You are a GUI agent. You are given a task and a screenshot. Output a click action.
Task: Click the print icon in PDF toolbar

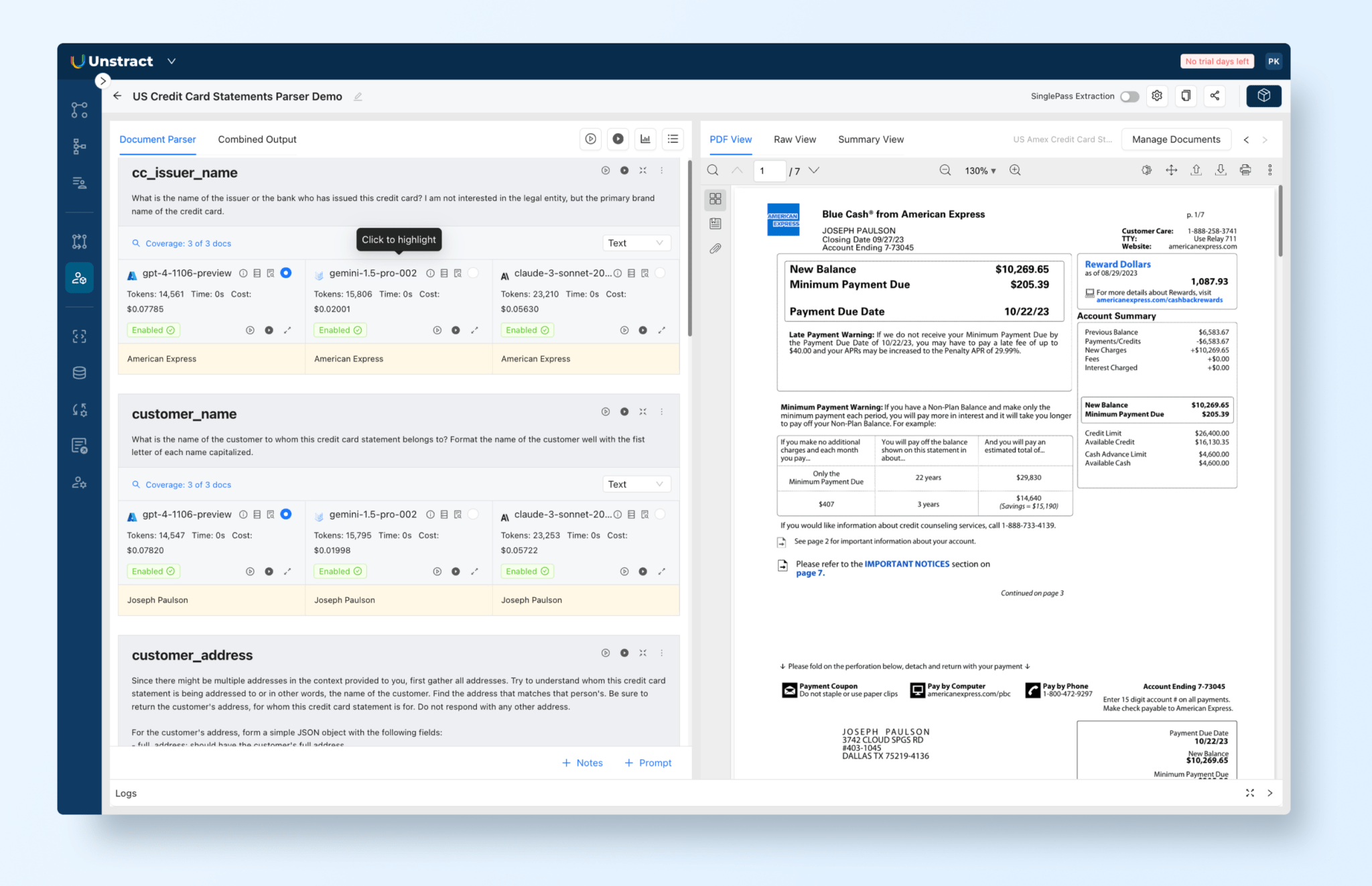tap(1245, 170)
